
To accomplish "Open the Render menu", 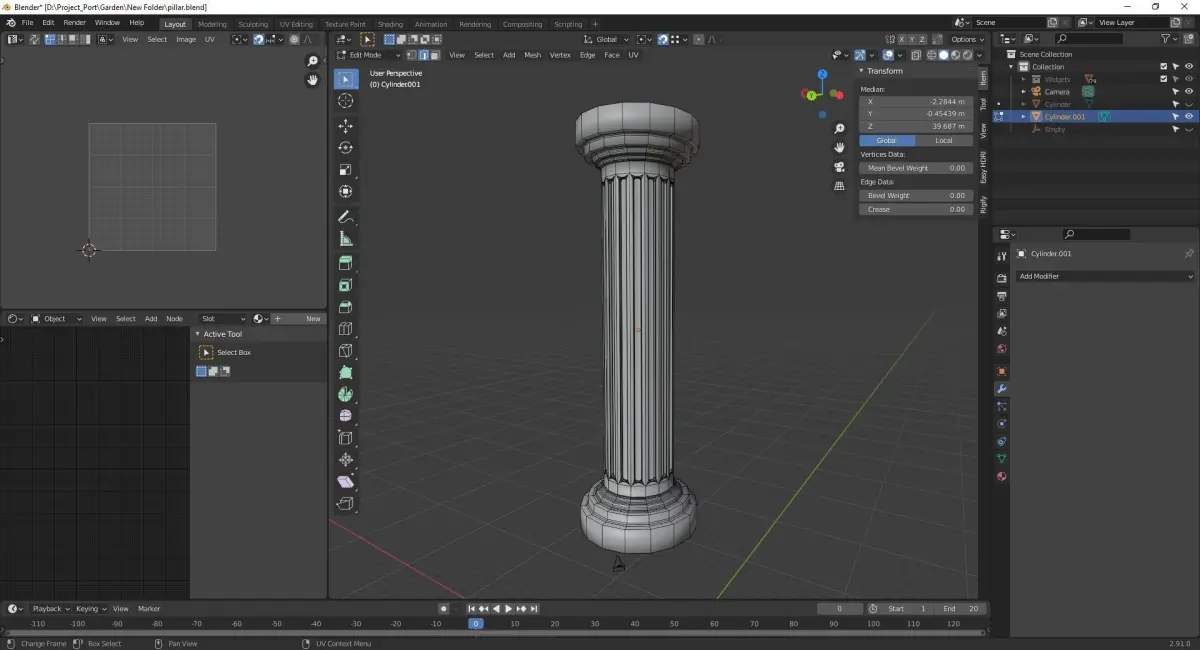I will (x=75, y=22).
